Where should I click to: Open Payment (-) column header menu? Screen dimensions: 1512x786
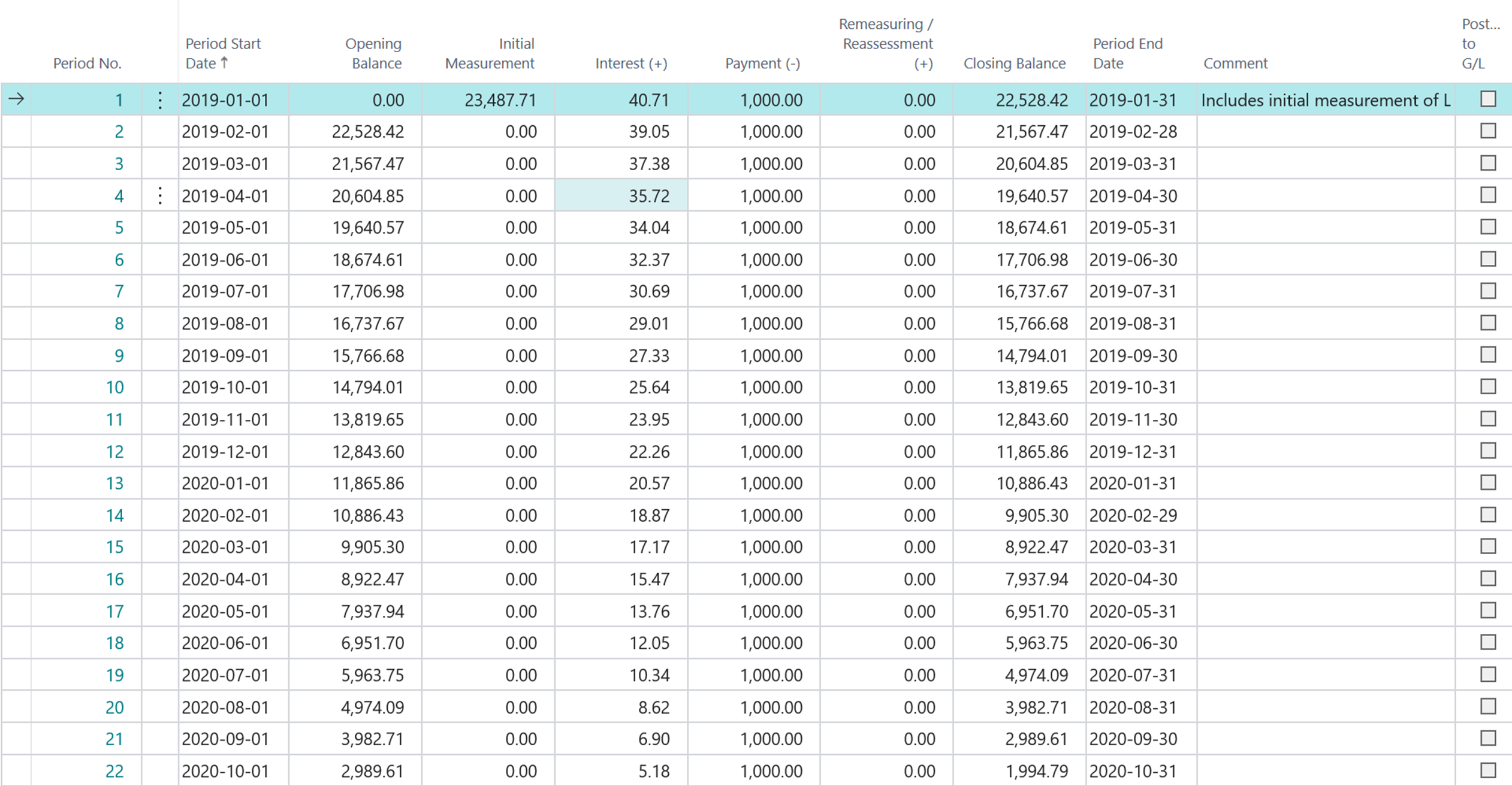tap(762, 64)
